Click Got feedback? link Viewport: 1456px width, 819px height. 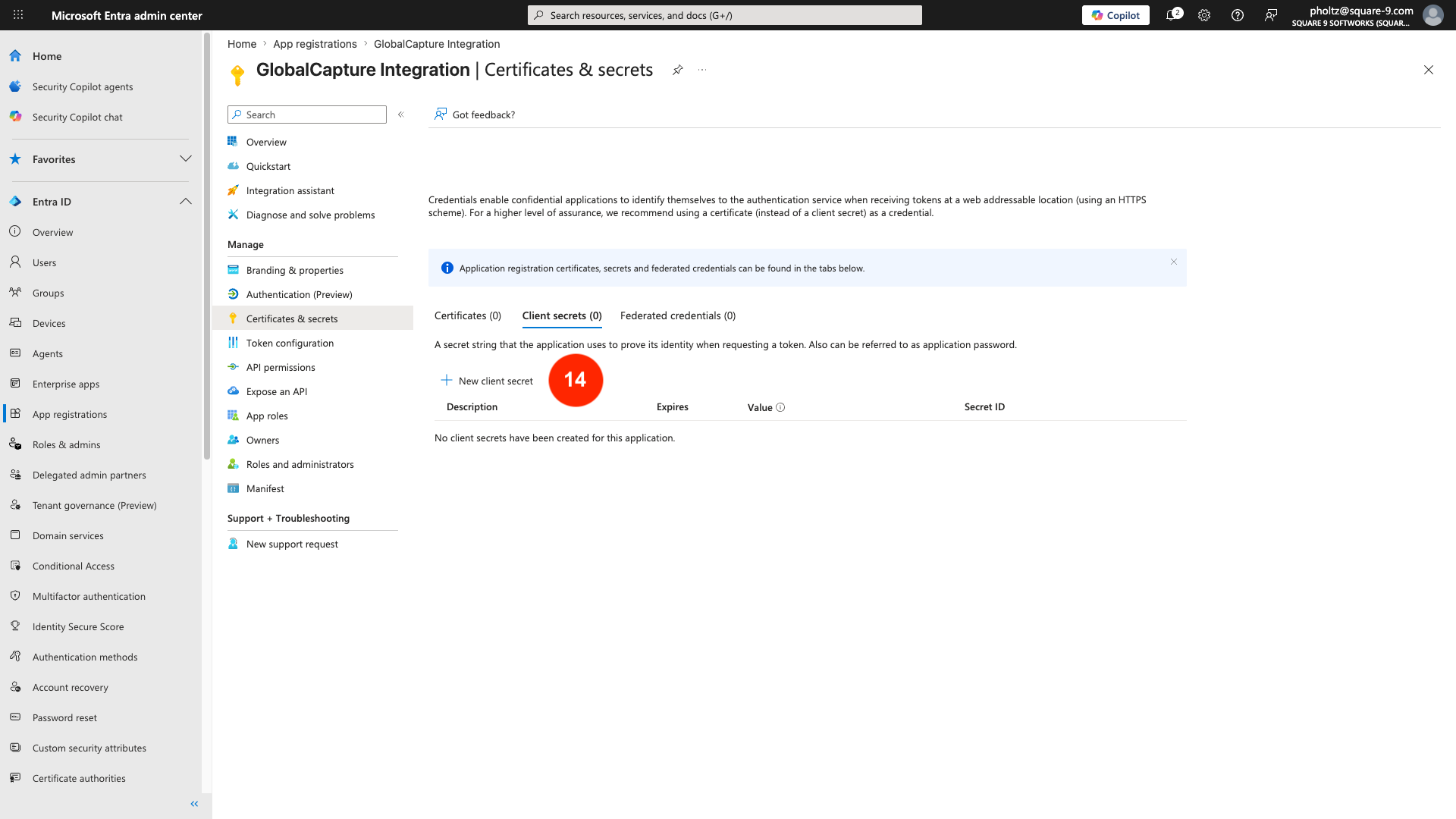coord(475,115)
